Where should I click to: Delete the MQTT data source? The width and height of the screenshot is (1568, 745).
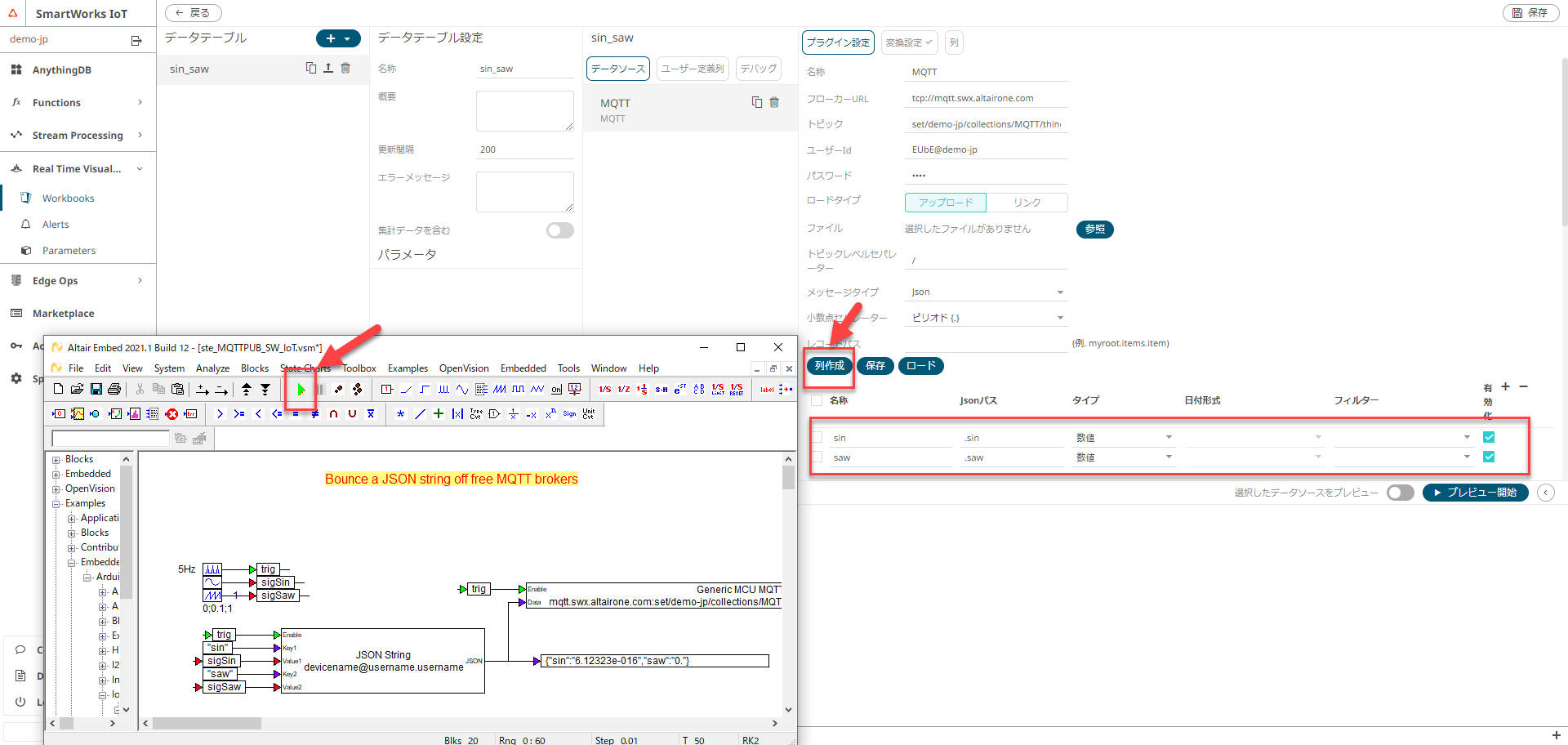774,102
